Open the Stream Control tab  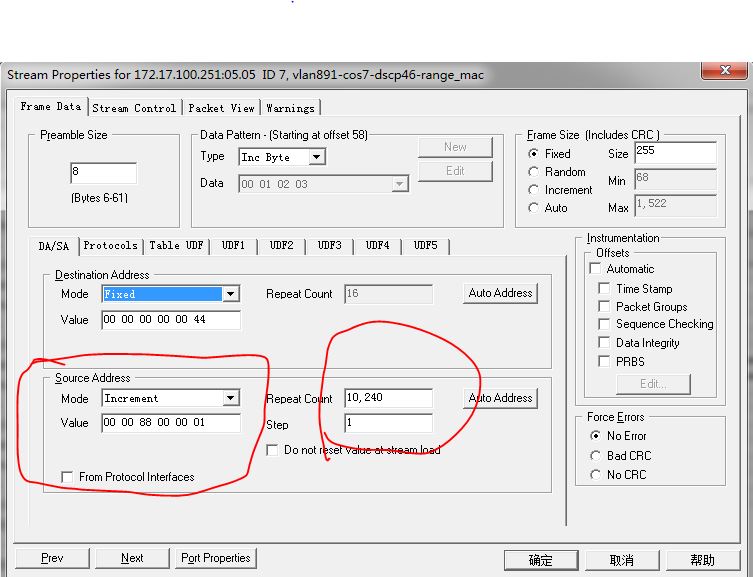134,108
